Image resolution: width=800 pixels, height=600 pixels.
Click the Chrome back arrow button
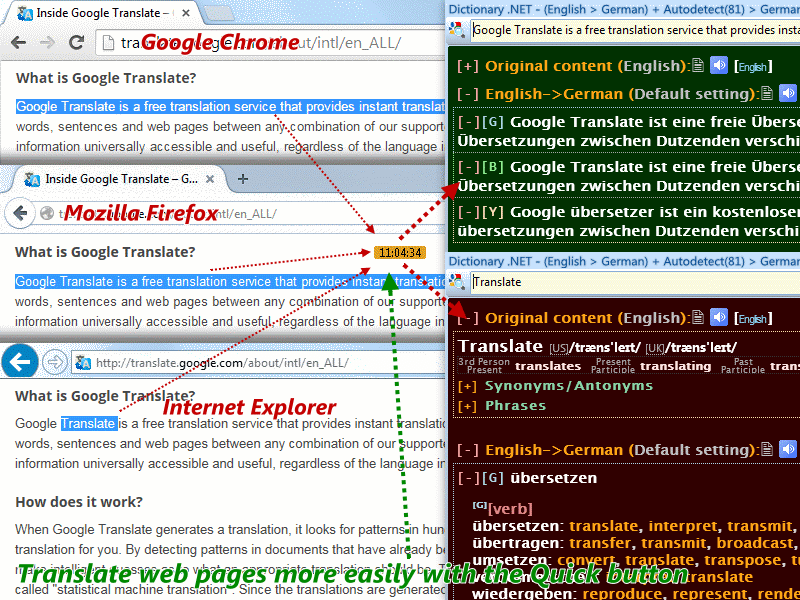pyautogui.click(x=18, y=42)
